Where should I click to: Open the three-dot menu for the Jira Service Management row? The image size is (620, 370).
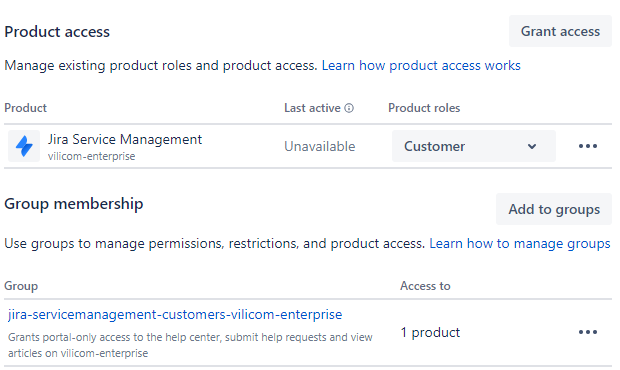(588, 146)
